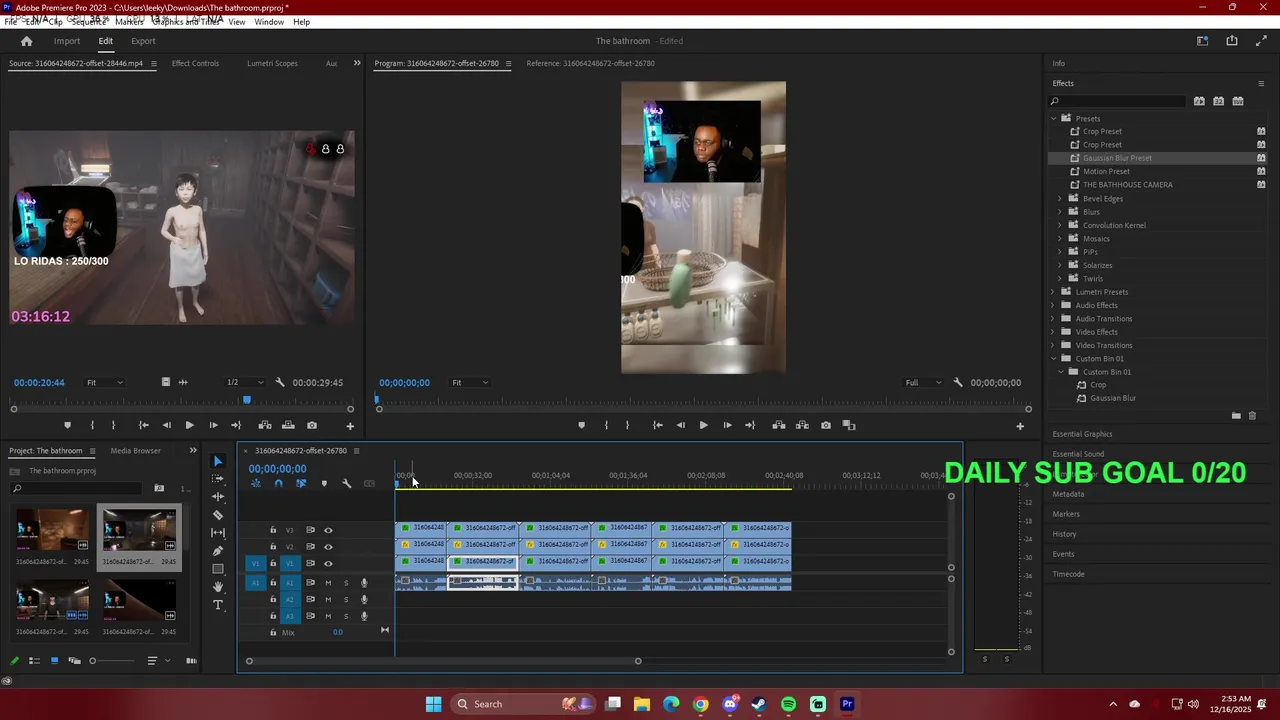Show more Source panel tabs chevron

point(357,63)
